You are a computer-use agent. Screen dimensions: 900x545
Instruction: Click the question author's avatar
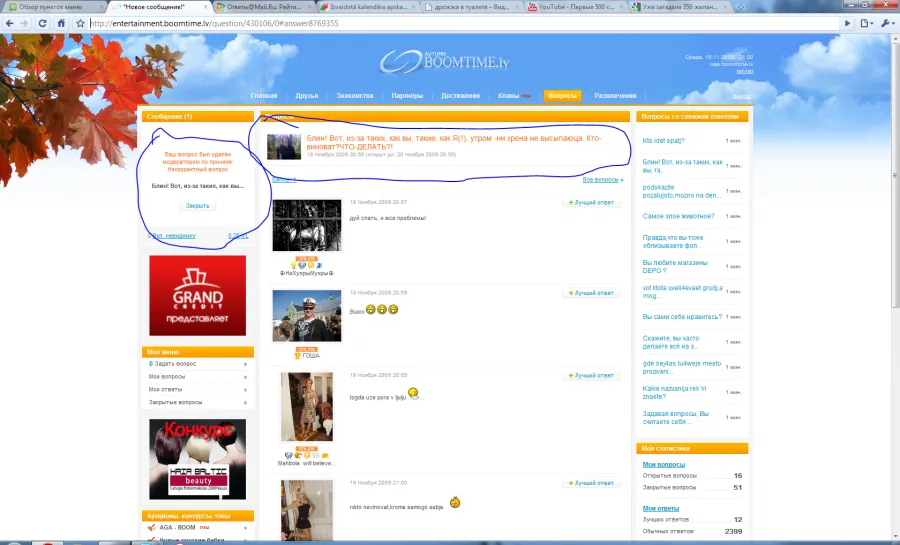click(x=284, y=147)
